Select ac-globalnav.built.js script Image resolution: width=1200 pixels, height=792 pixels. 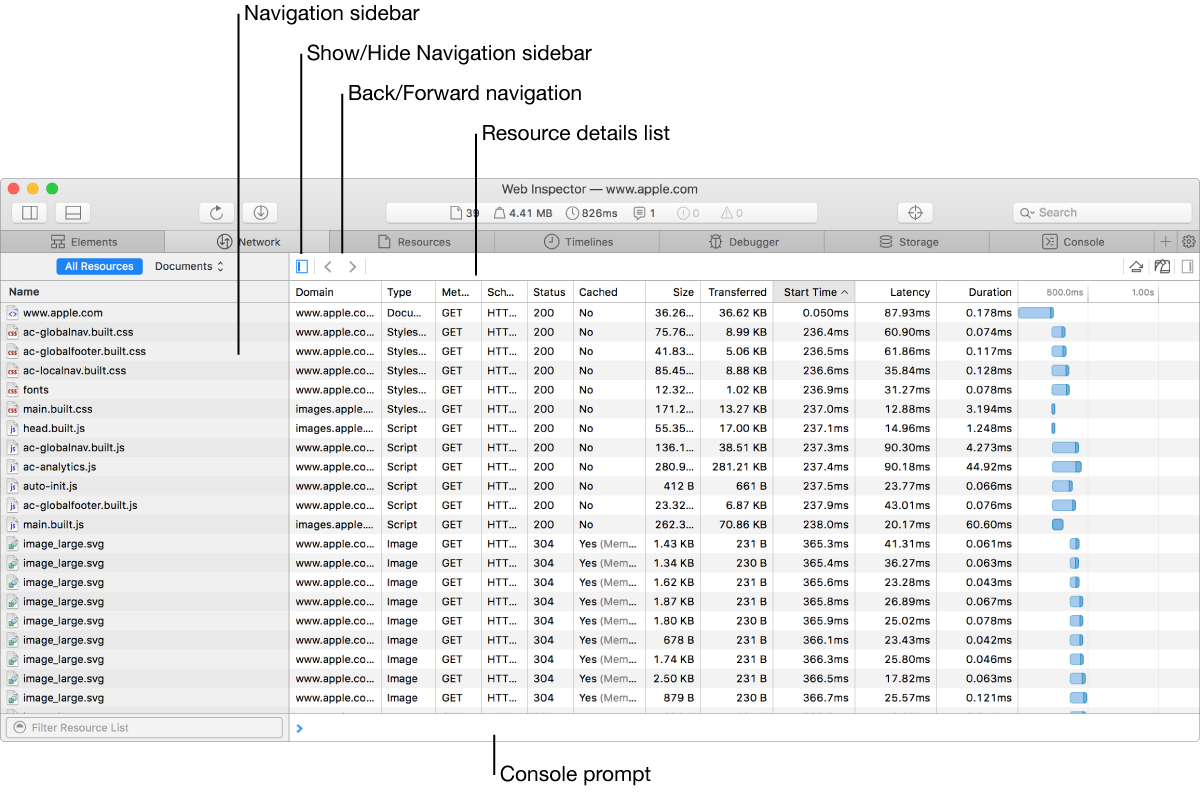(144, 447)
